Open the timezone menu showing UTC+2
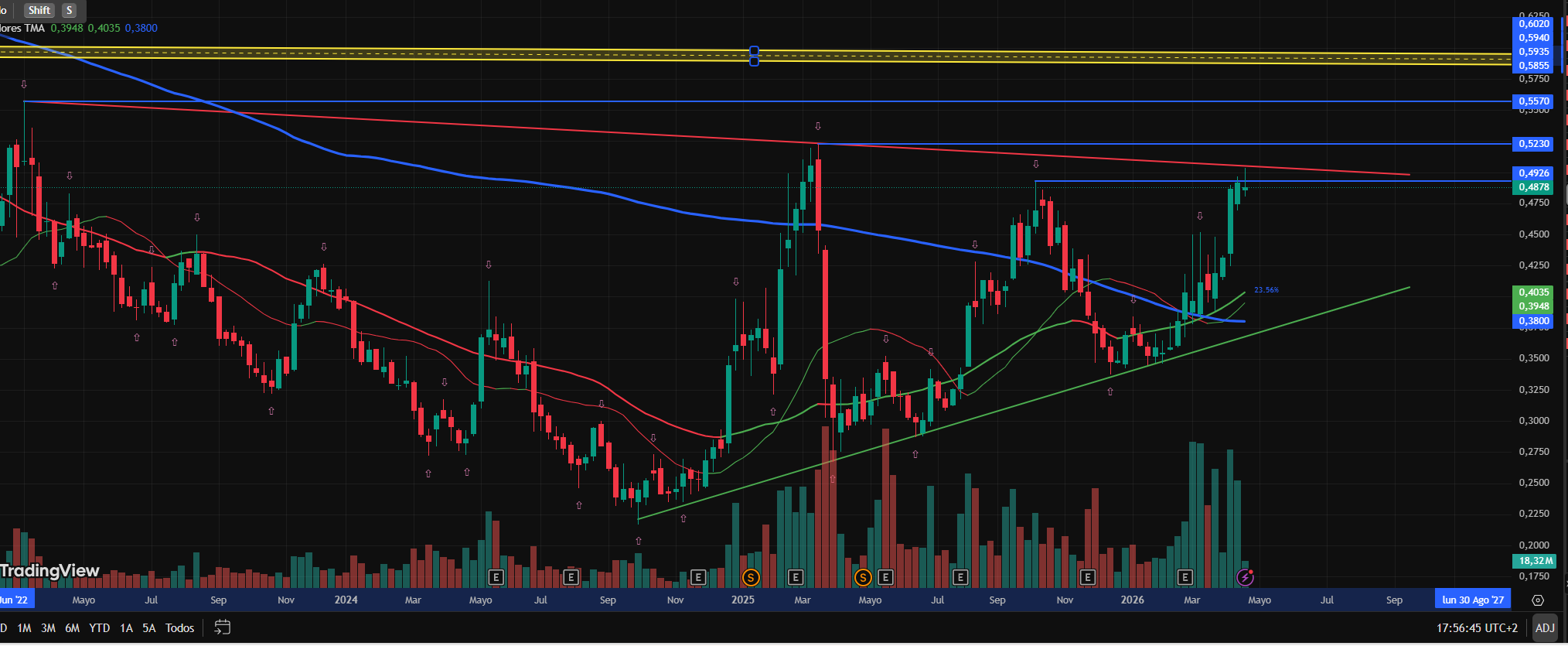 pyautogui.click(x=1477, y=628)
